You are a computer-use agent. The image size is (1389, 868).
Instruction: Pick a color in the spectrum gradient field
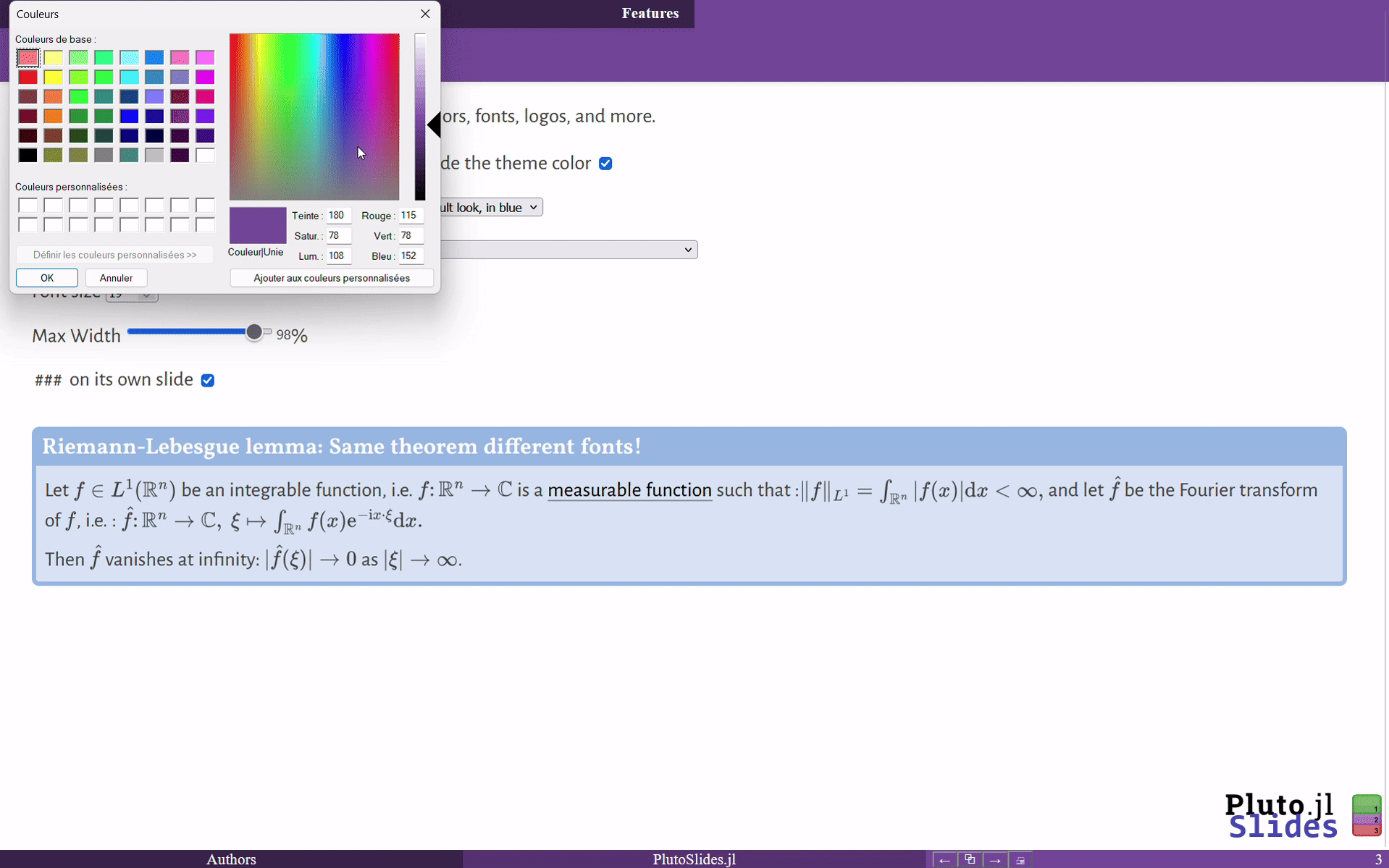(314, 117)
